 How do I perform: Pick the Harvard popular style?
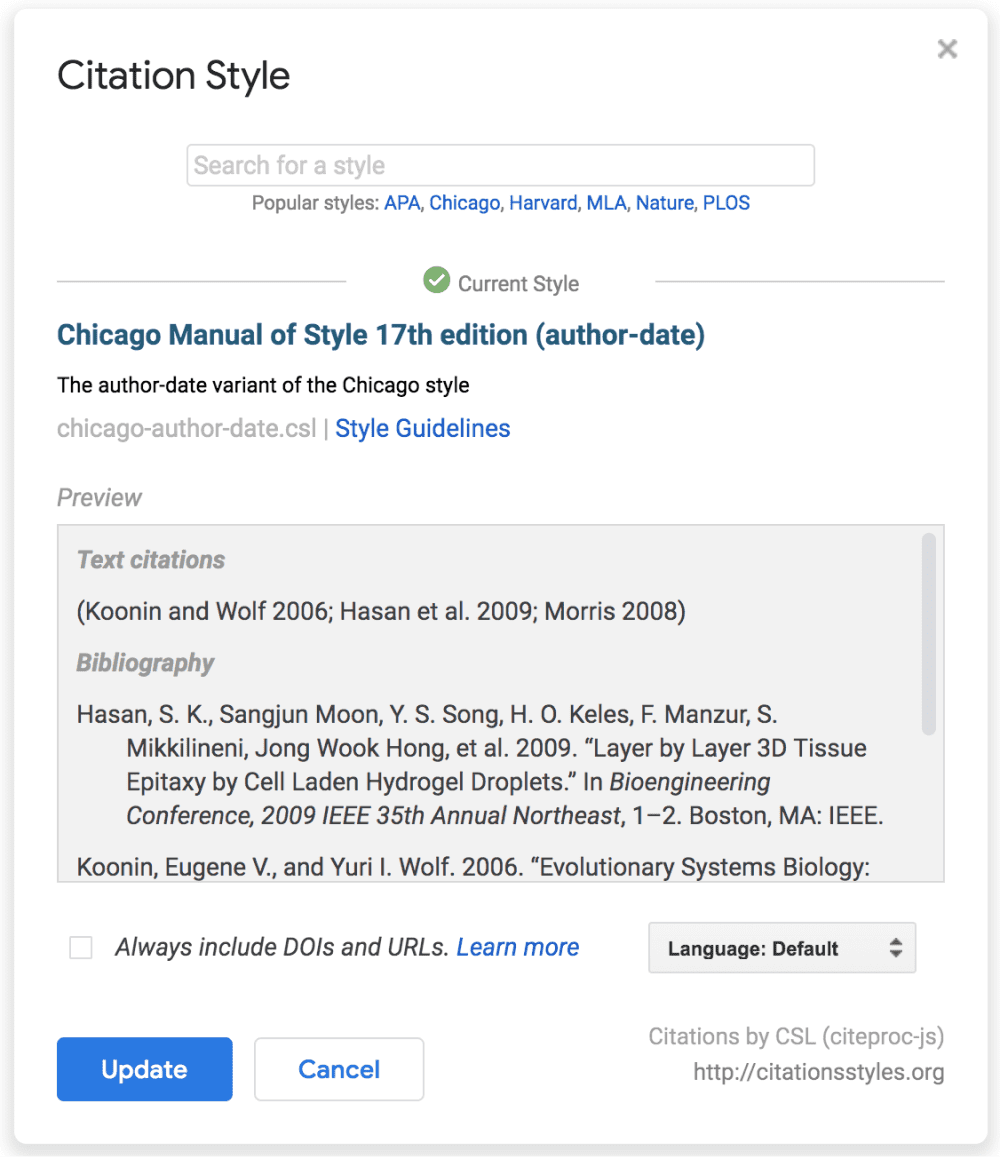click(543, 203)
